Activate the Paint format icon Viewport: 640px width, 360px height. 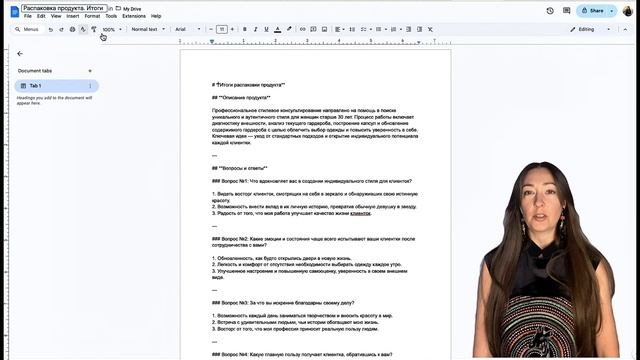point(94,29)
